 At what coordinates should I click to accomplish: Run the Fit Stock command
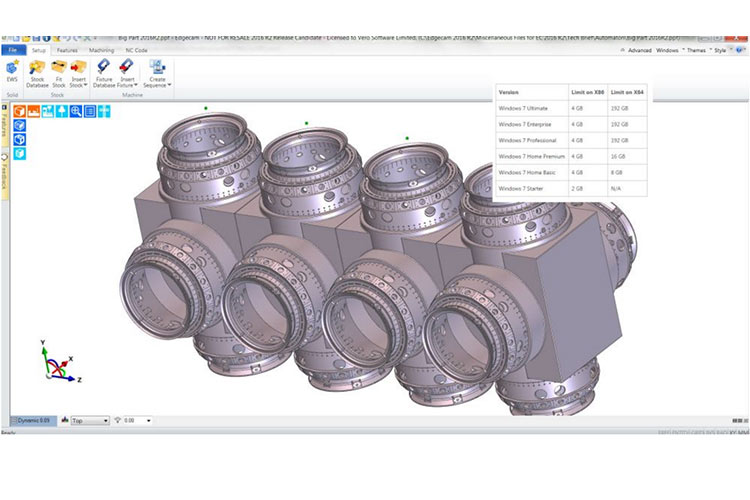pos(59,74)
